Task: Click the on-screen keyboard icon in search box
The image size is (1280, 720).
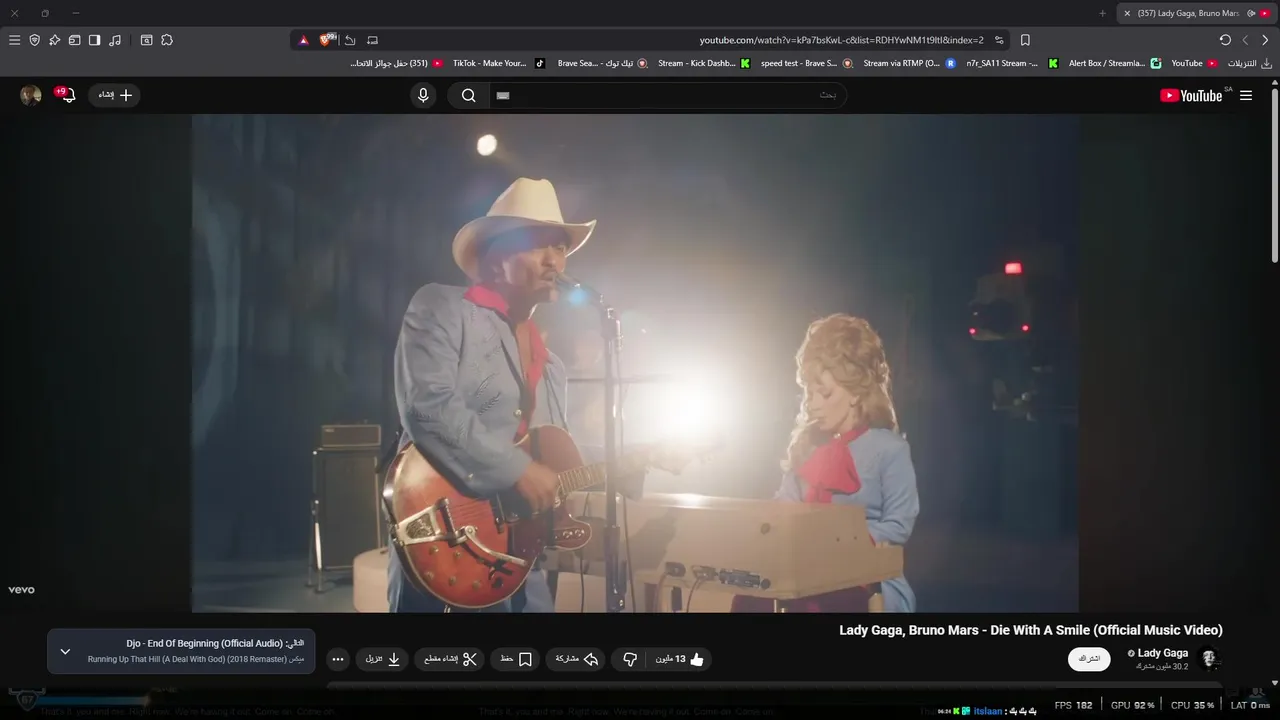Action: coord(503,95)
